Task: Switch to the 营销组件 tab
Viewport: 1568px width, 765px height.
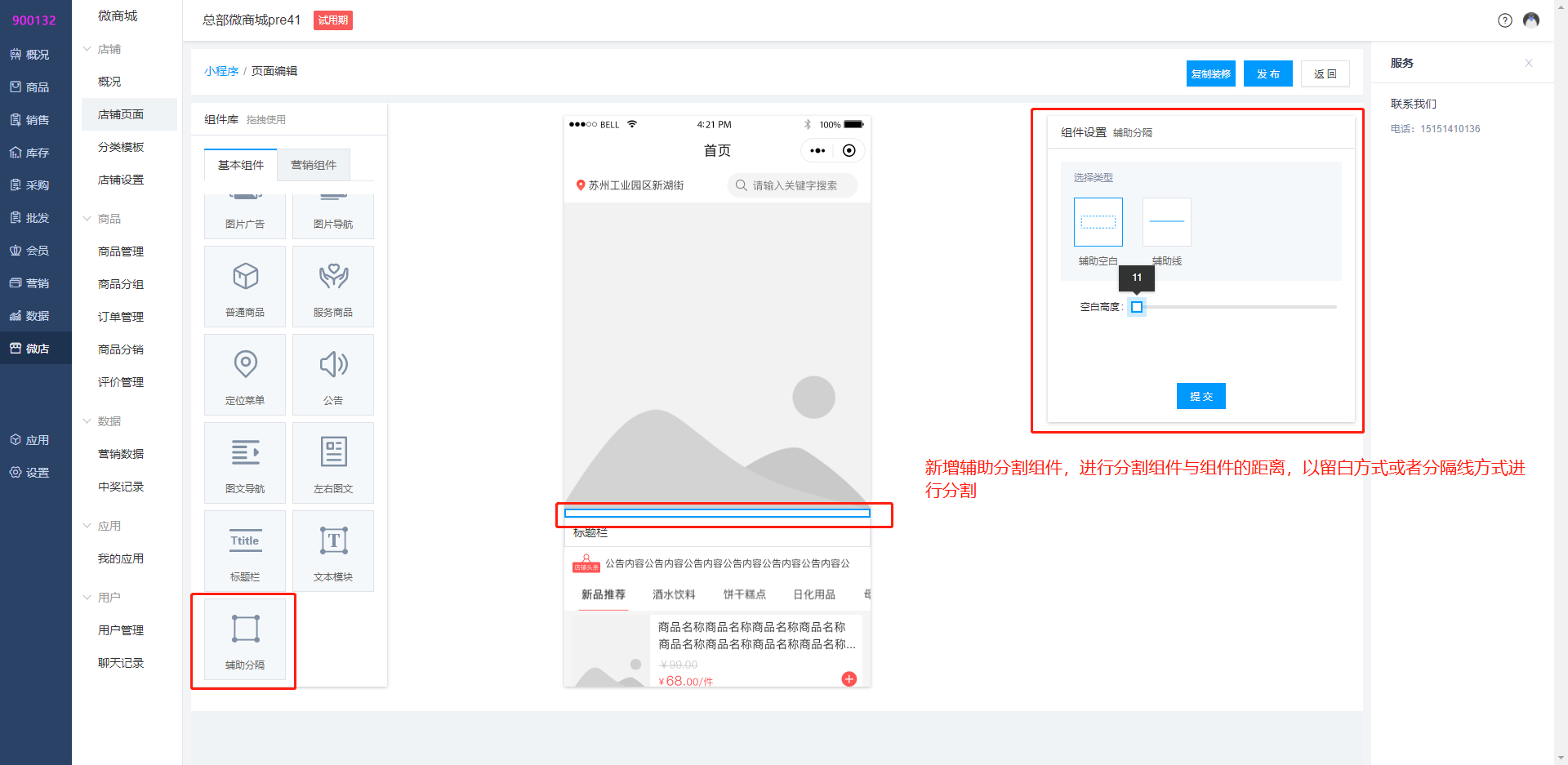Action: (314, 165)
